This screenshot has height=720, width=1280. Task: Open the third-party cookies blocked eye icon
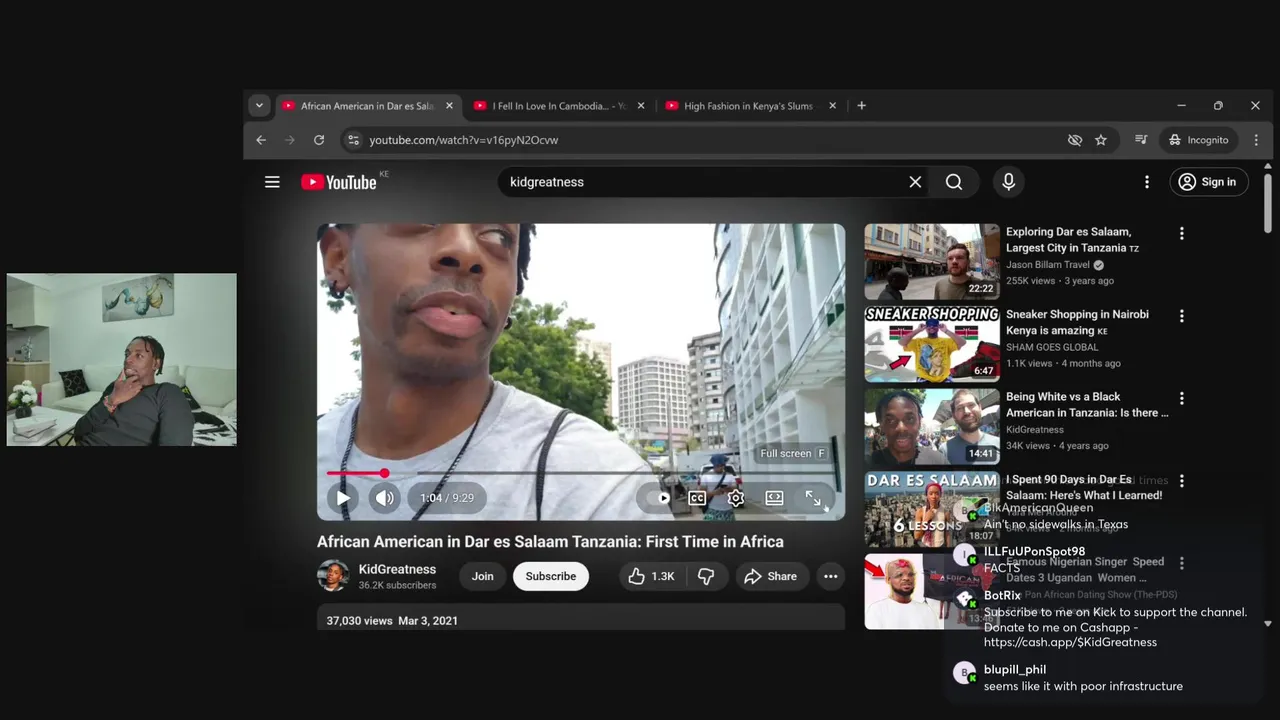point(1075,140)
